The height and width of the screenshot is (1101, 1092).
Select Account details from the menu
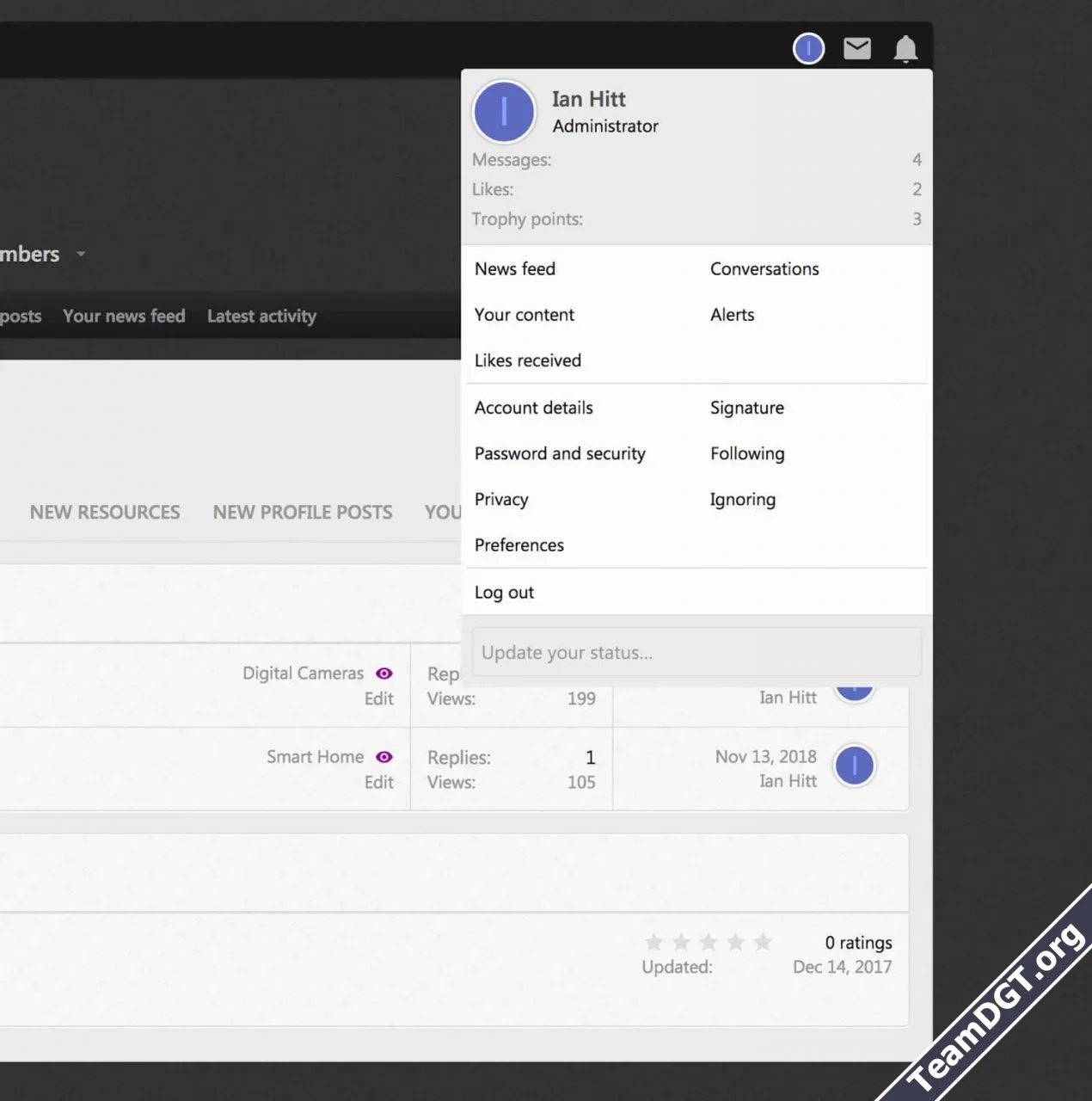click(x=533, y=408)
